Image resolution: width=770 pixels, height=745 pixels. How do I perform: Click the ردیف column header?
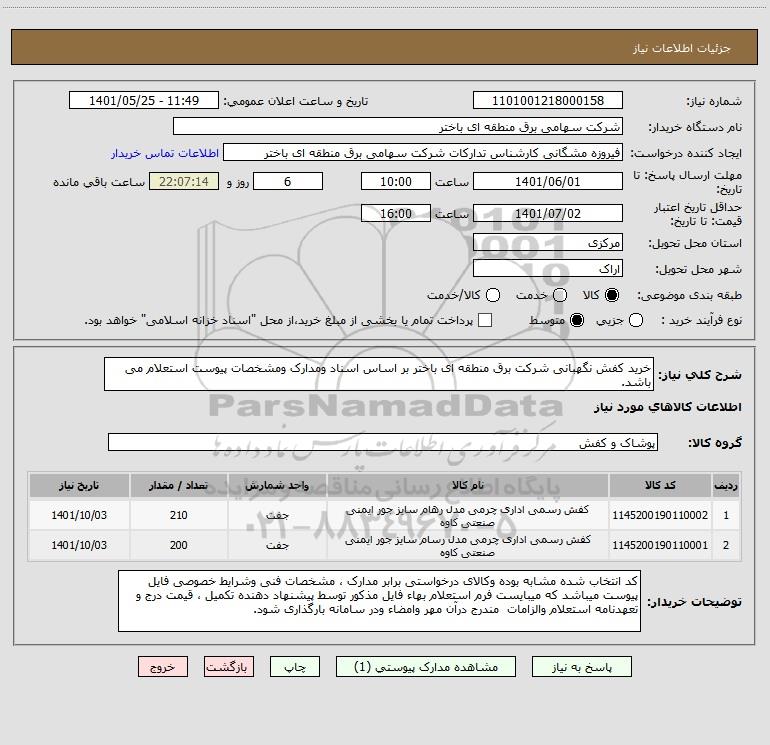726,485
